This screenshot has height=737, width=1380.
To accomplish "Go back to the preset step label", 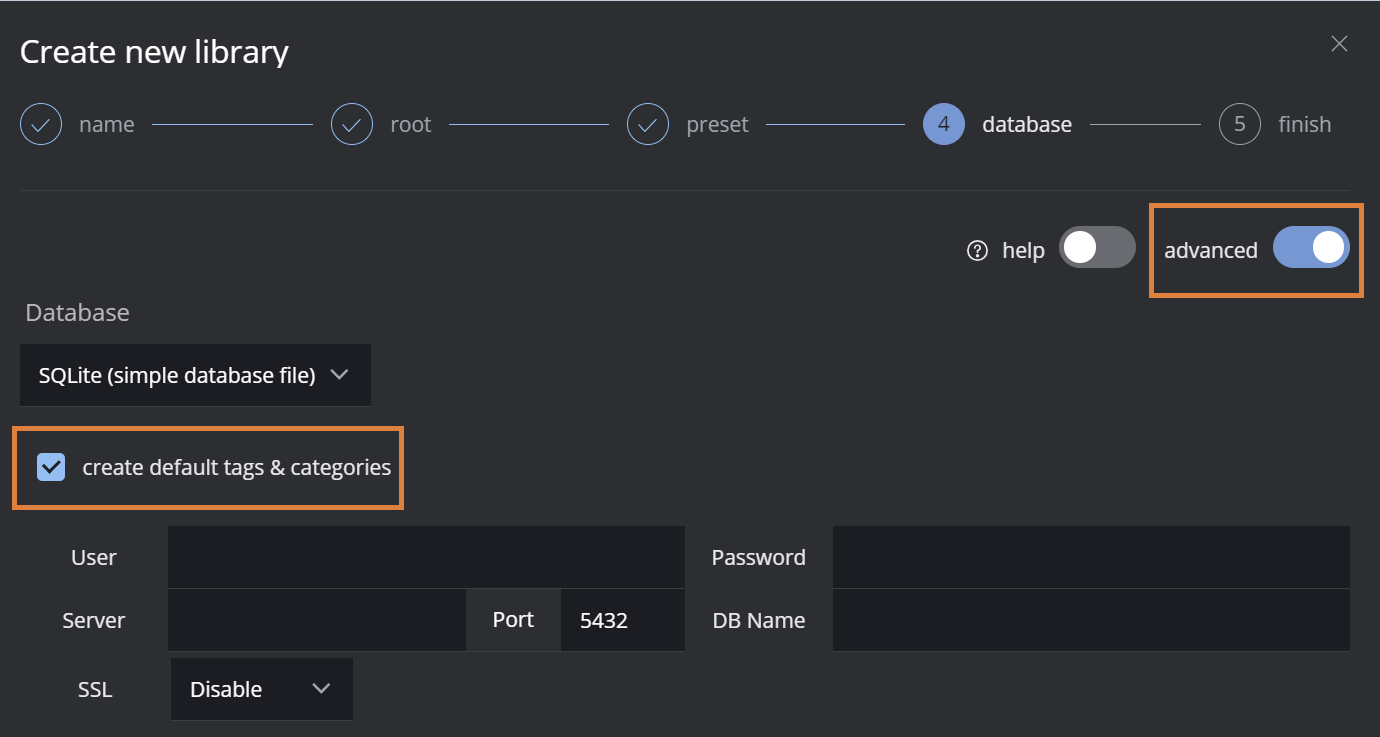I will [x=717, y=125].
